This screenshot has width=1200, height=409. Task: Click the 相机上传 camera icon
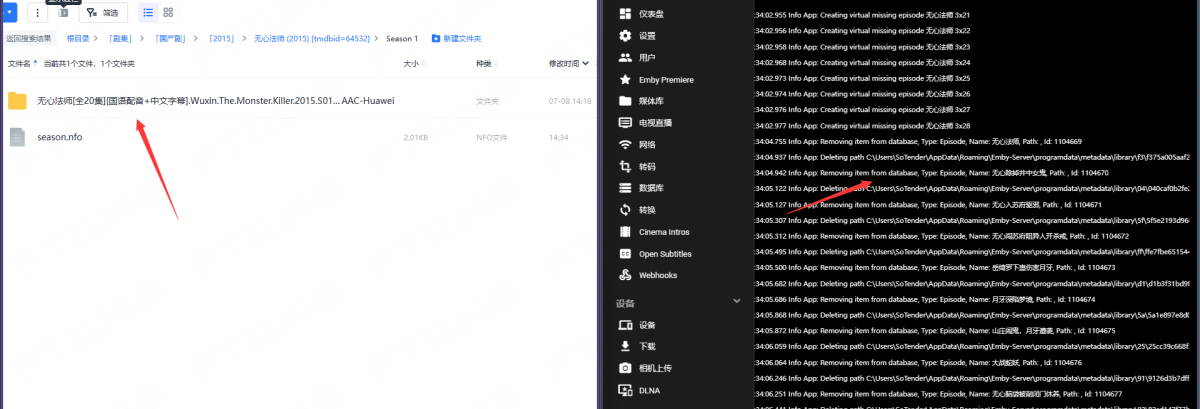click(625, 368)
